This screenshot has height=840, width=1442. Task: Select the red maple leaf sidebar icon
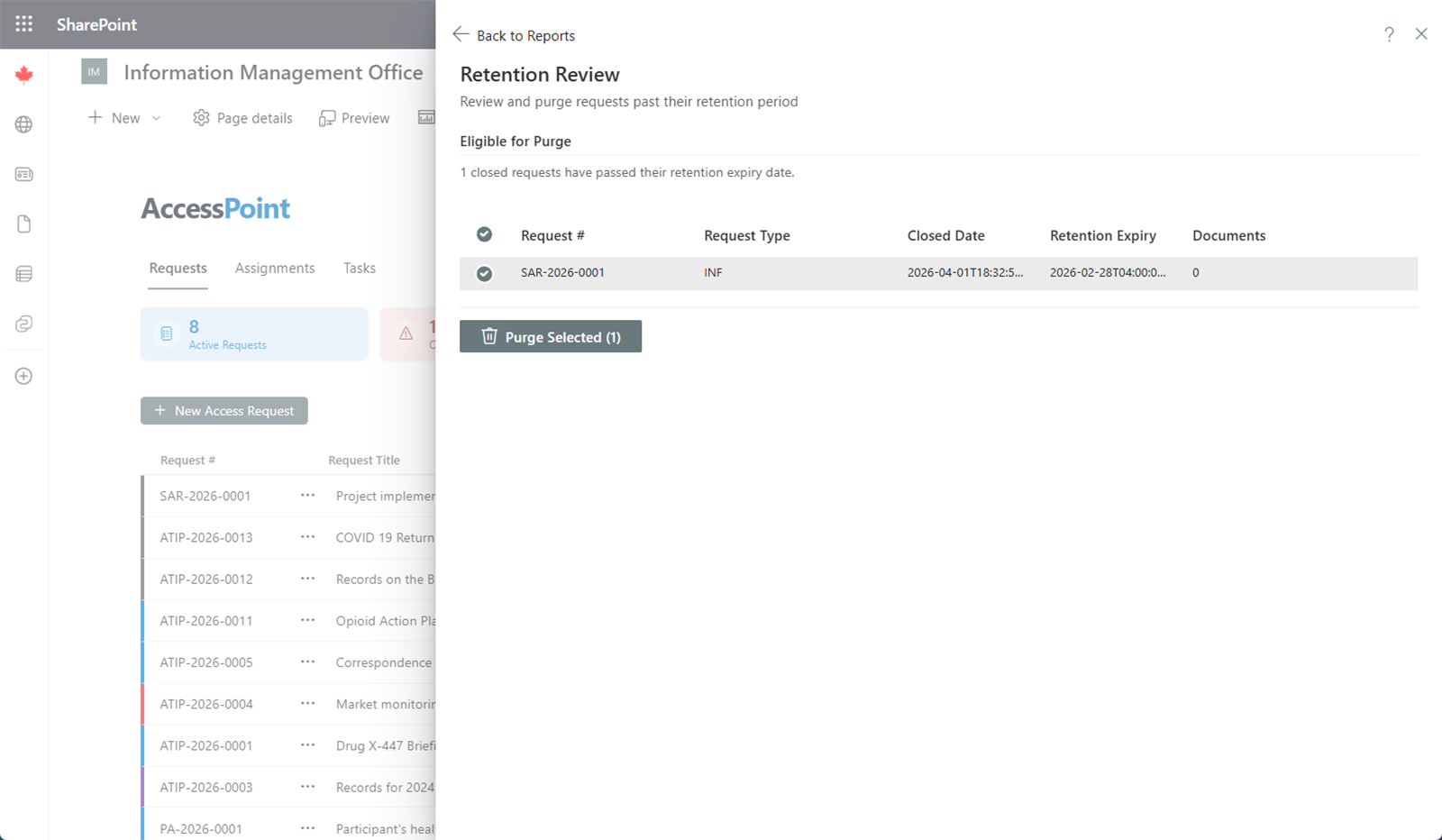click(x=23, y=74)
